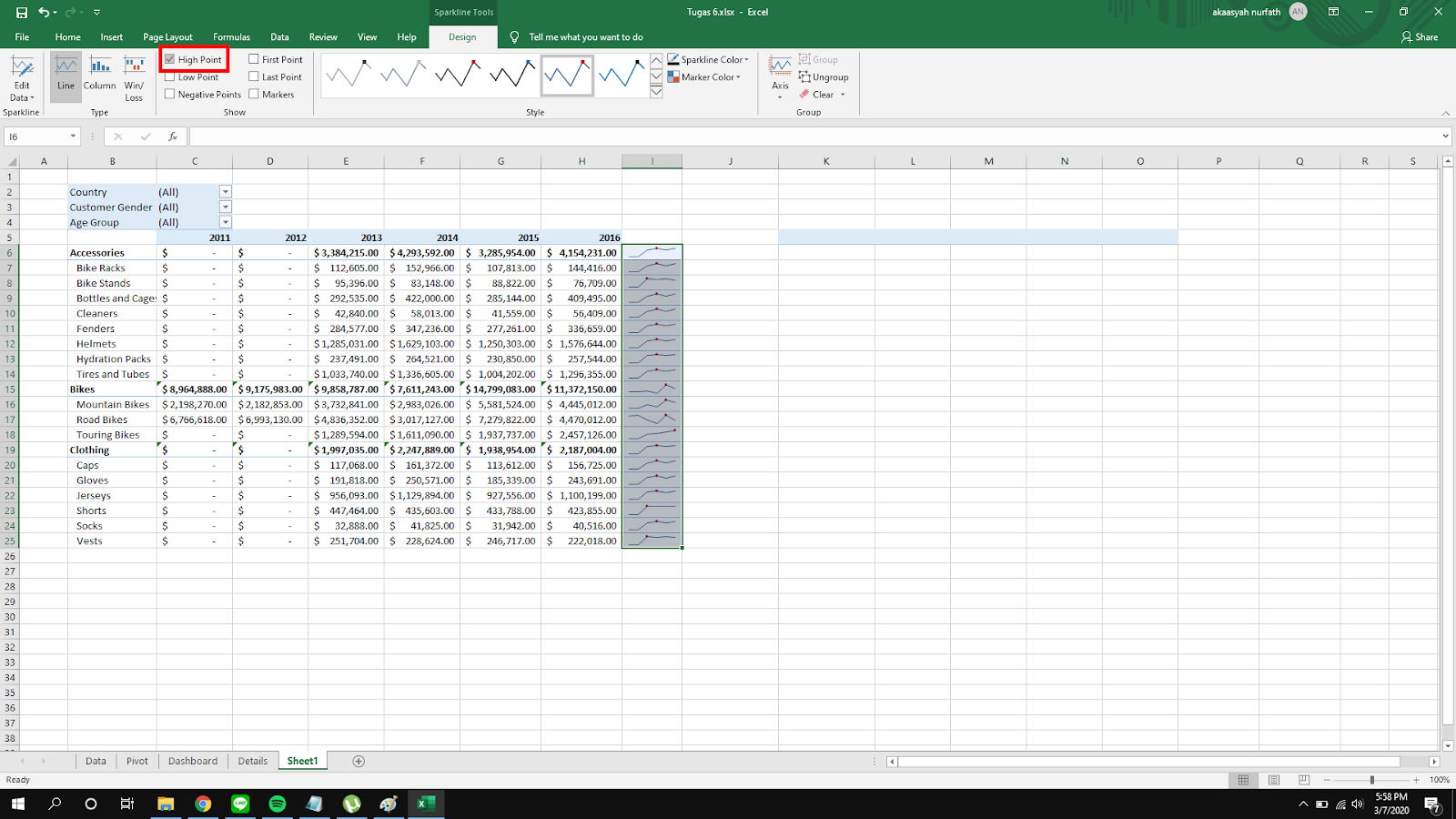Image resolution: width=1456 pixels, height=819 pixels.
Task: Switch to the Dashboard sheet tab
Action: 193,761
